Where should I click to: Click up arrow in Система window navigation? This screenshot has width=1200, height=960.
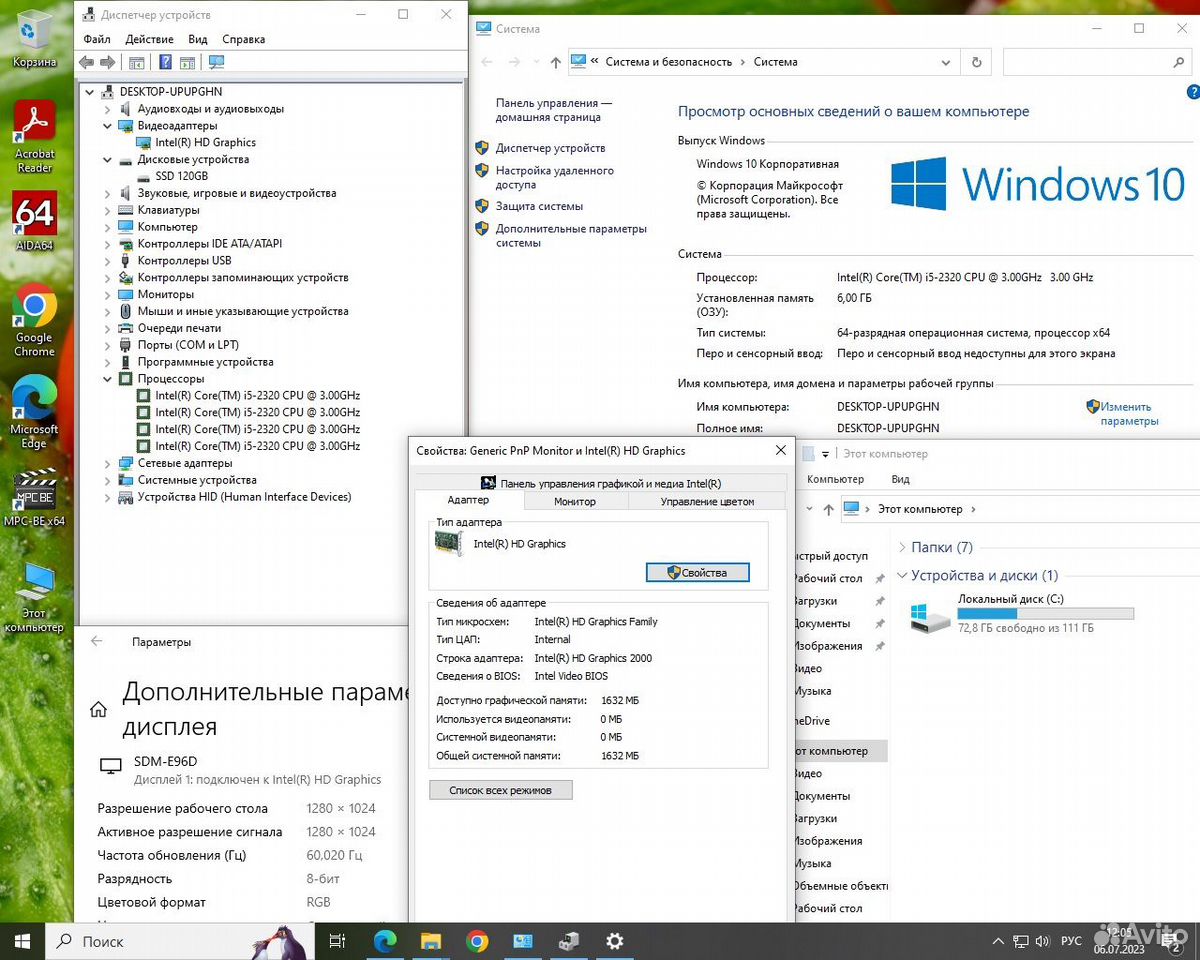point(556,62)
